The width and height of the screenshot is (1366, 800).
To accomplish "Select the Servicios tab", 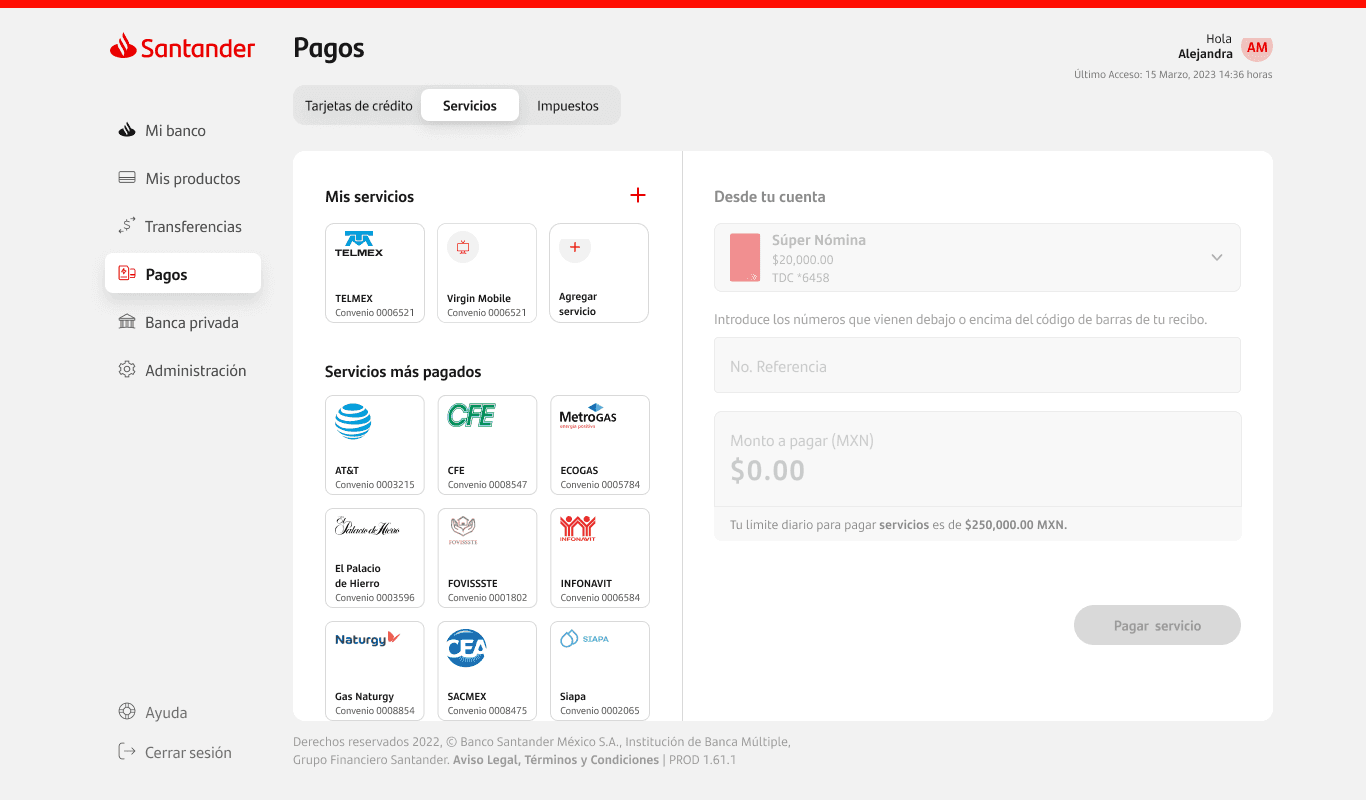I will coord(470,105).
